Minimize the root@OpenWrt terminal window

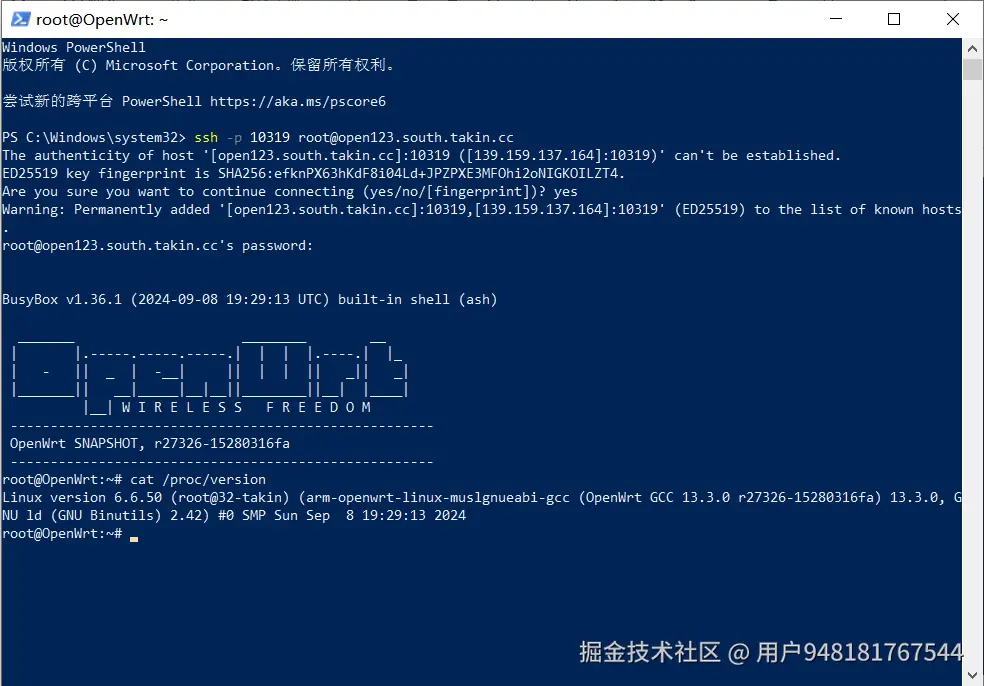click(835, 19)
